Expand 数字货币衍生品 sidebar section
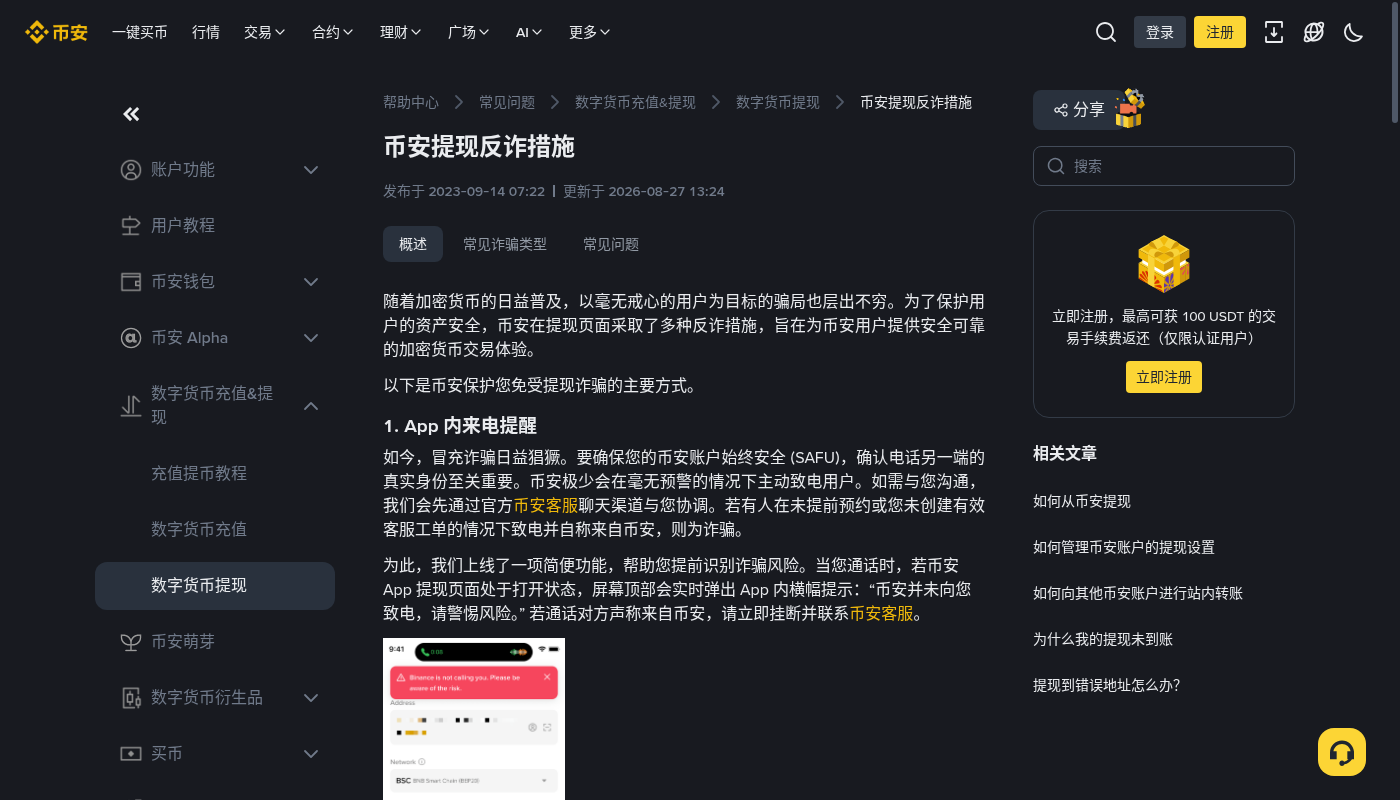The height and width of the screenshot is (800, 1400). tap(311, 698)
